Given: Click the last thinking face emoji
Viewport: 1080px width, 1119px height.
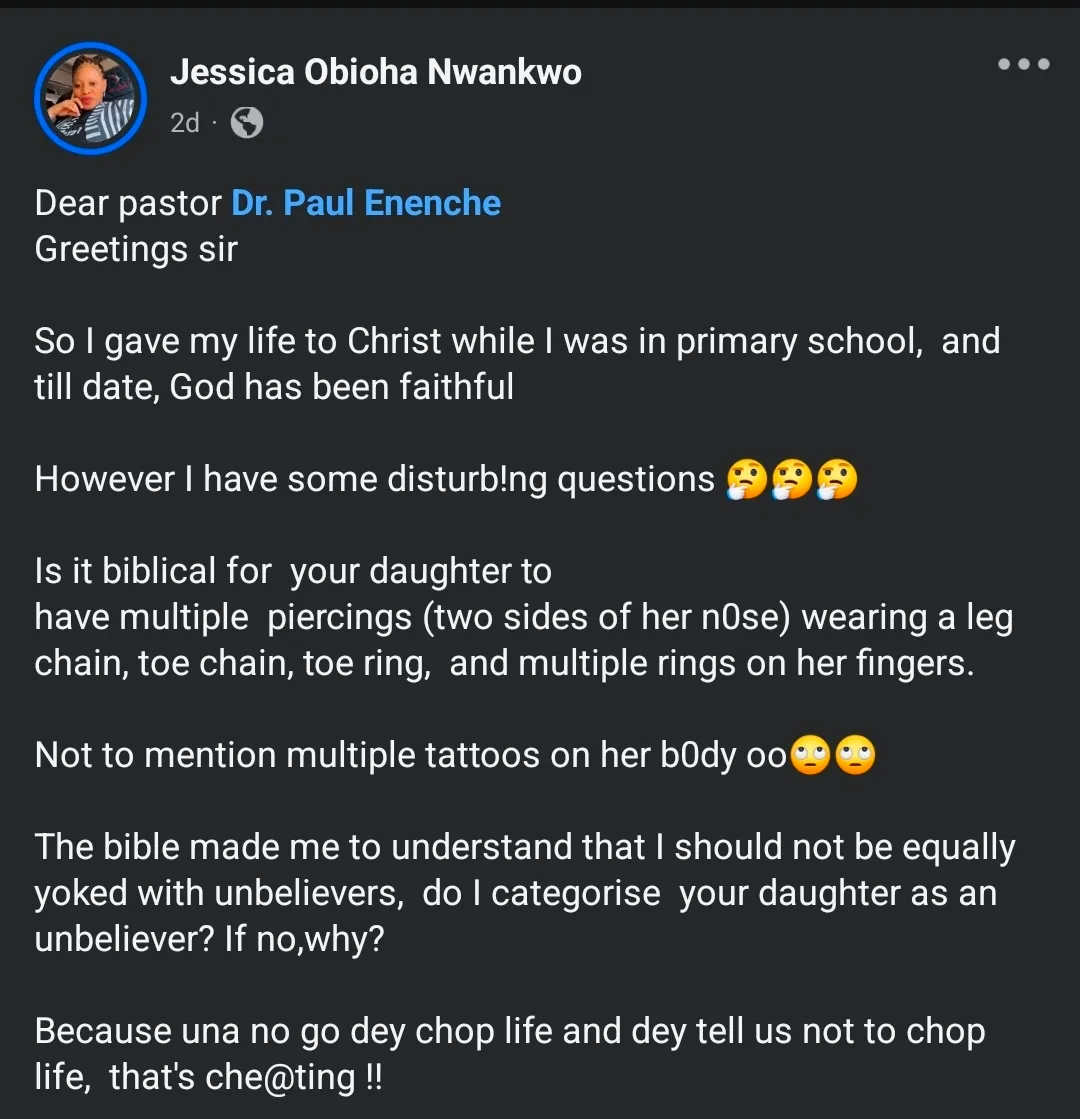Looking at the screenshot, I should (836, 480).
